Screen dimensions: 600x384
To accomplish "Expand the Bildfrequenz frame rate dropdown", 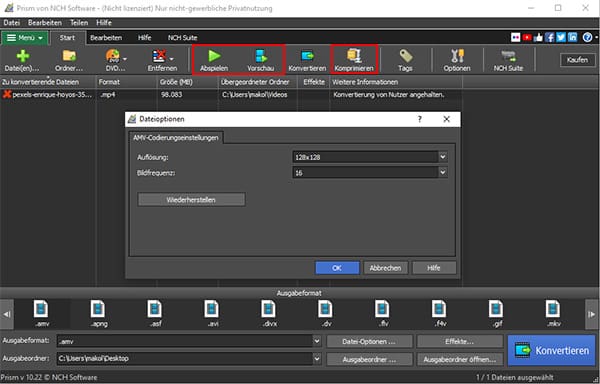I will [443, 172].
